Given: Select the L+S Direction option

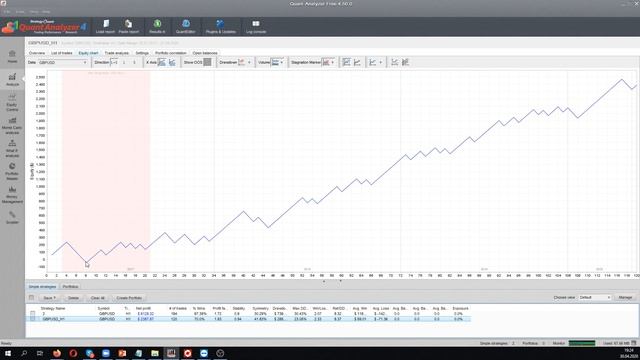Looking at the screenshot, I should [114, 62].
